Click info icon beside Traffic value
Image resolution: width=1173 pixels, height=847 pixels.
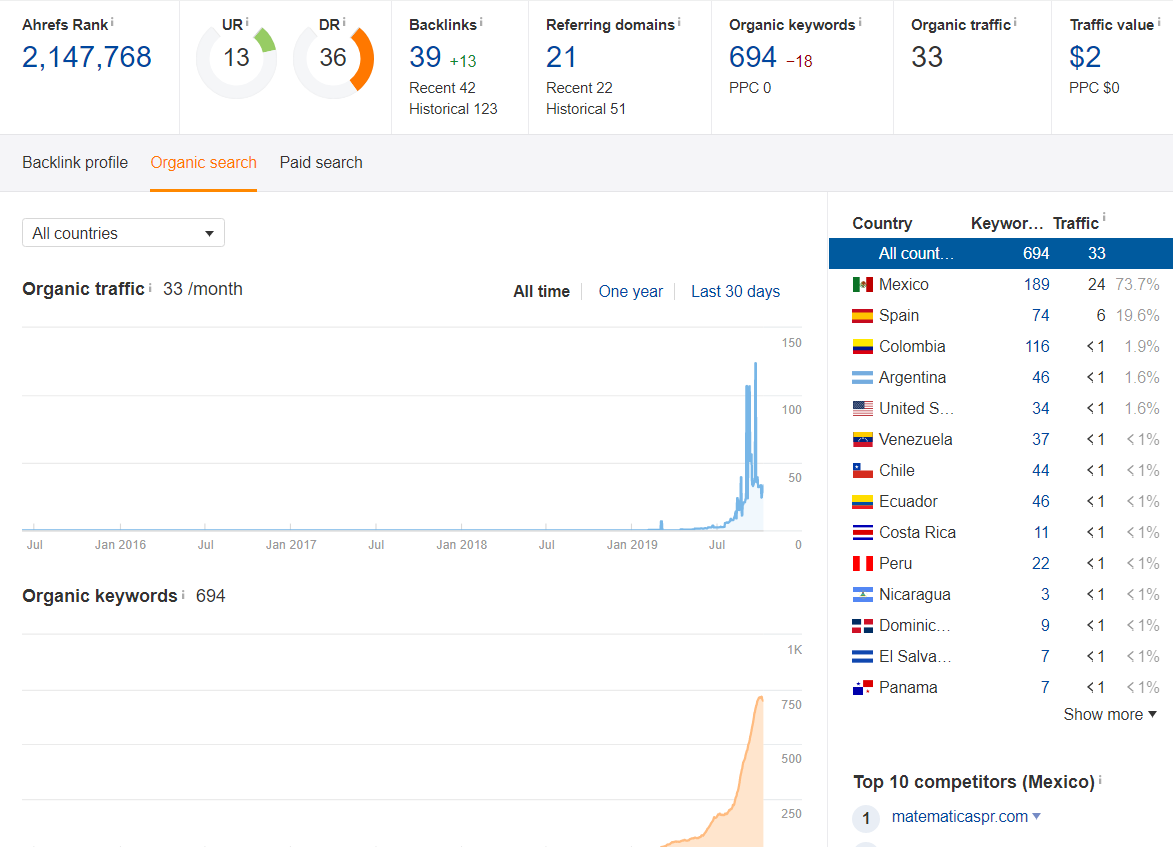pyautogui.click(x=1159, y=22)
